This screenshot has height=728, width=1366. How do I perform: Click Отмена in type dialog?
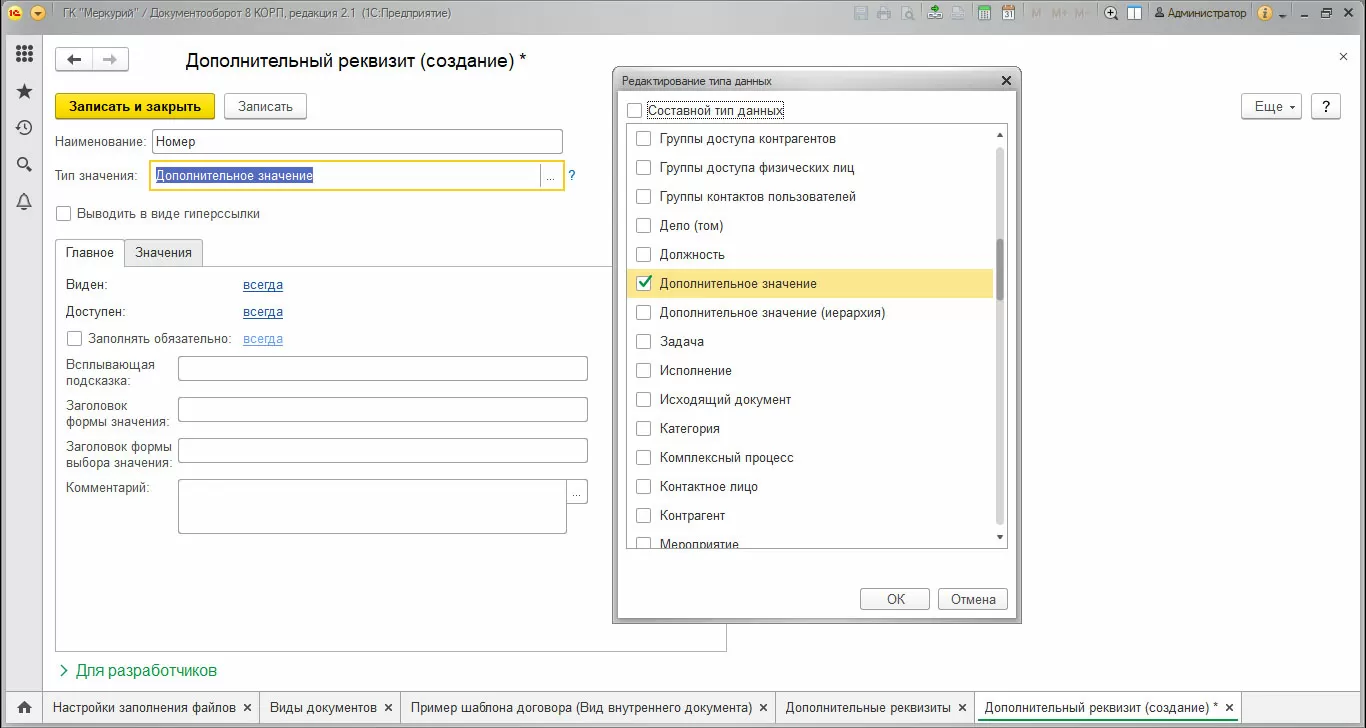point(973,599)
